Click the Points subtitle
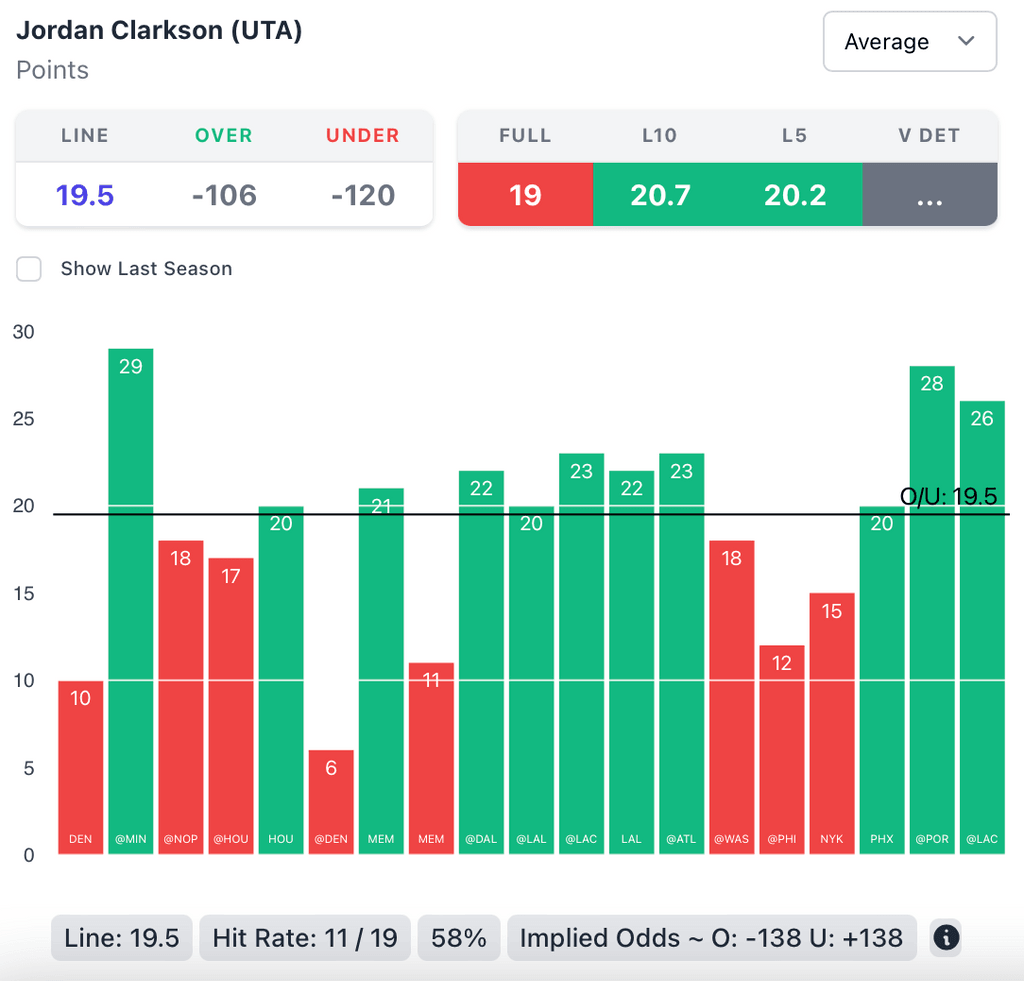 click(x=52, y=70)
